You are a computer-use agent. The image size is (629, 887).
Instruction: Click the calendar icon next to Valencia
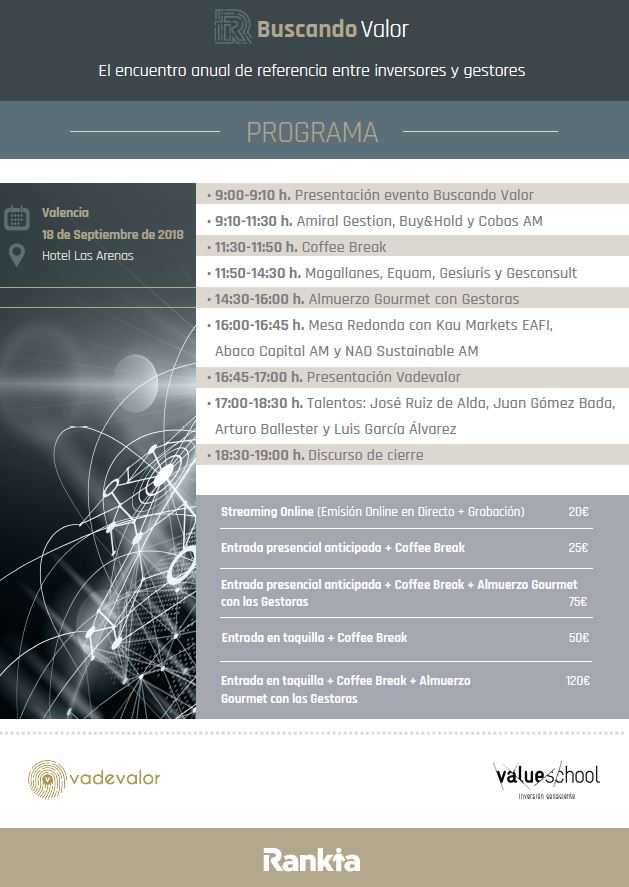pos(17,218)
